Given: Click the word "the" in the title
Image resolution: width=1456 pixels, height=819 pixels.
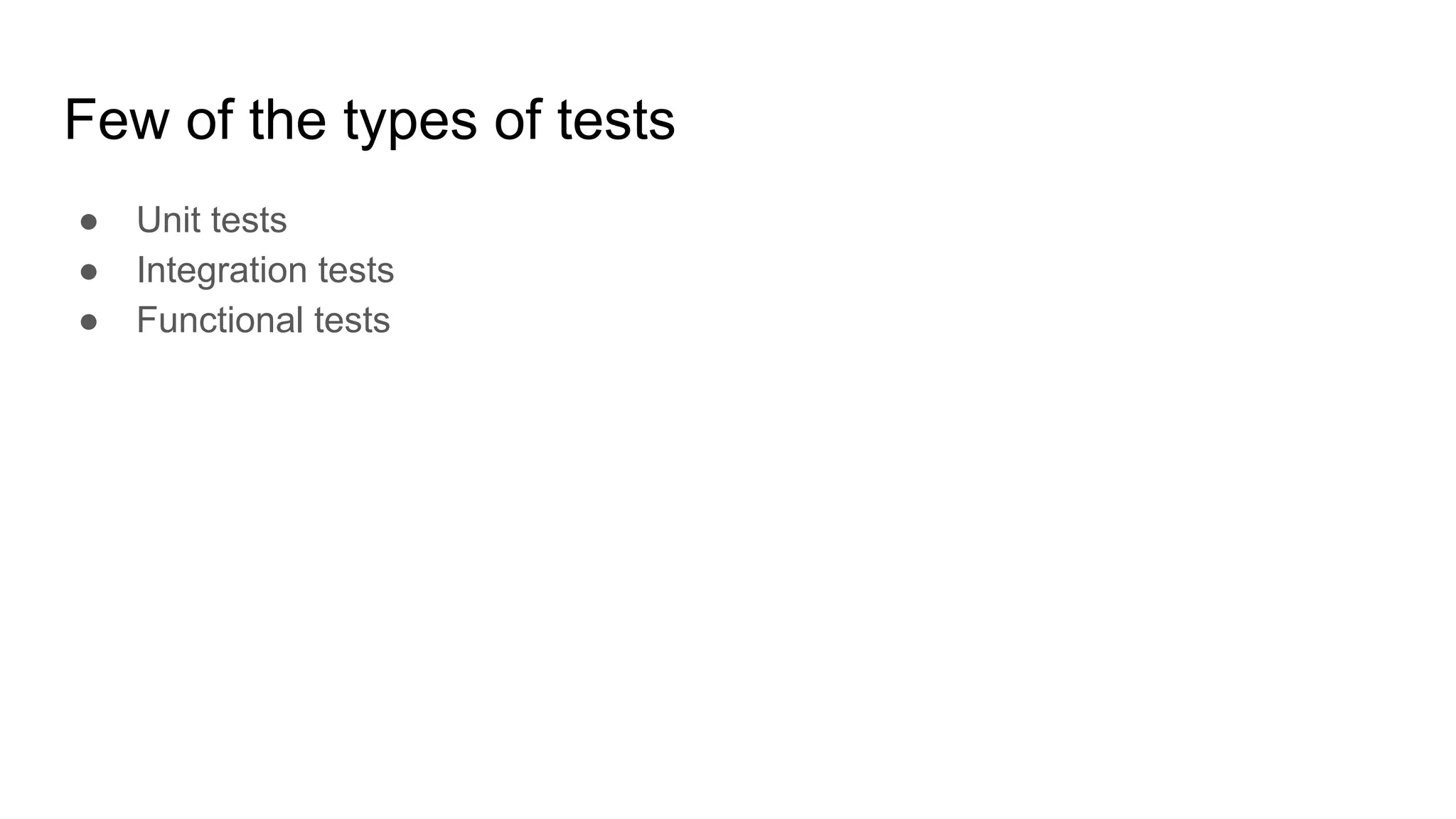Looking at the screenshot, I should [x=287, y=120].
